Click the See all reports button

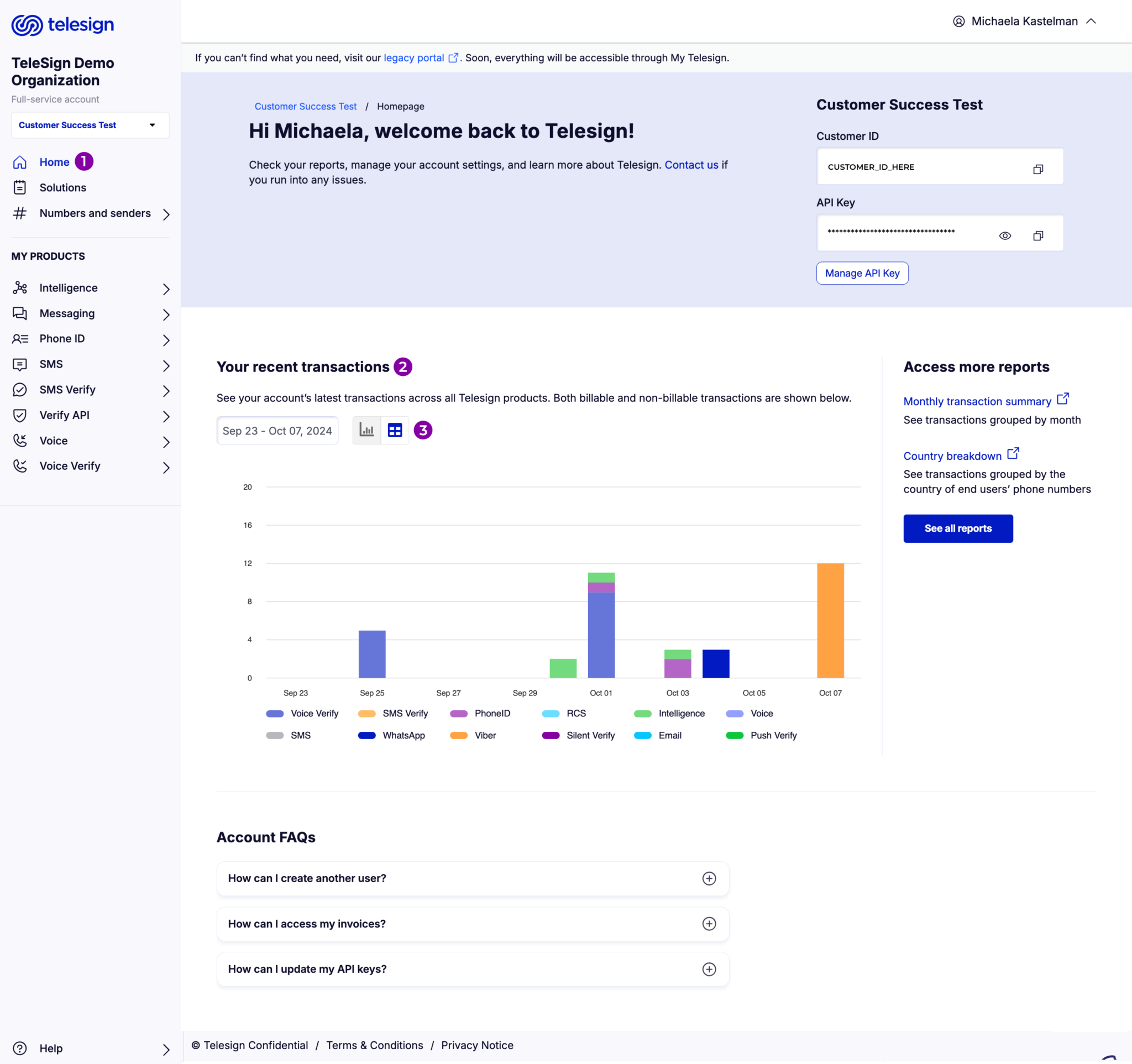pyautogui.click(x=958, y=528)
